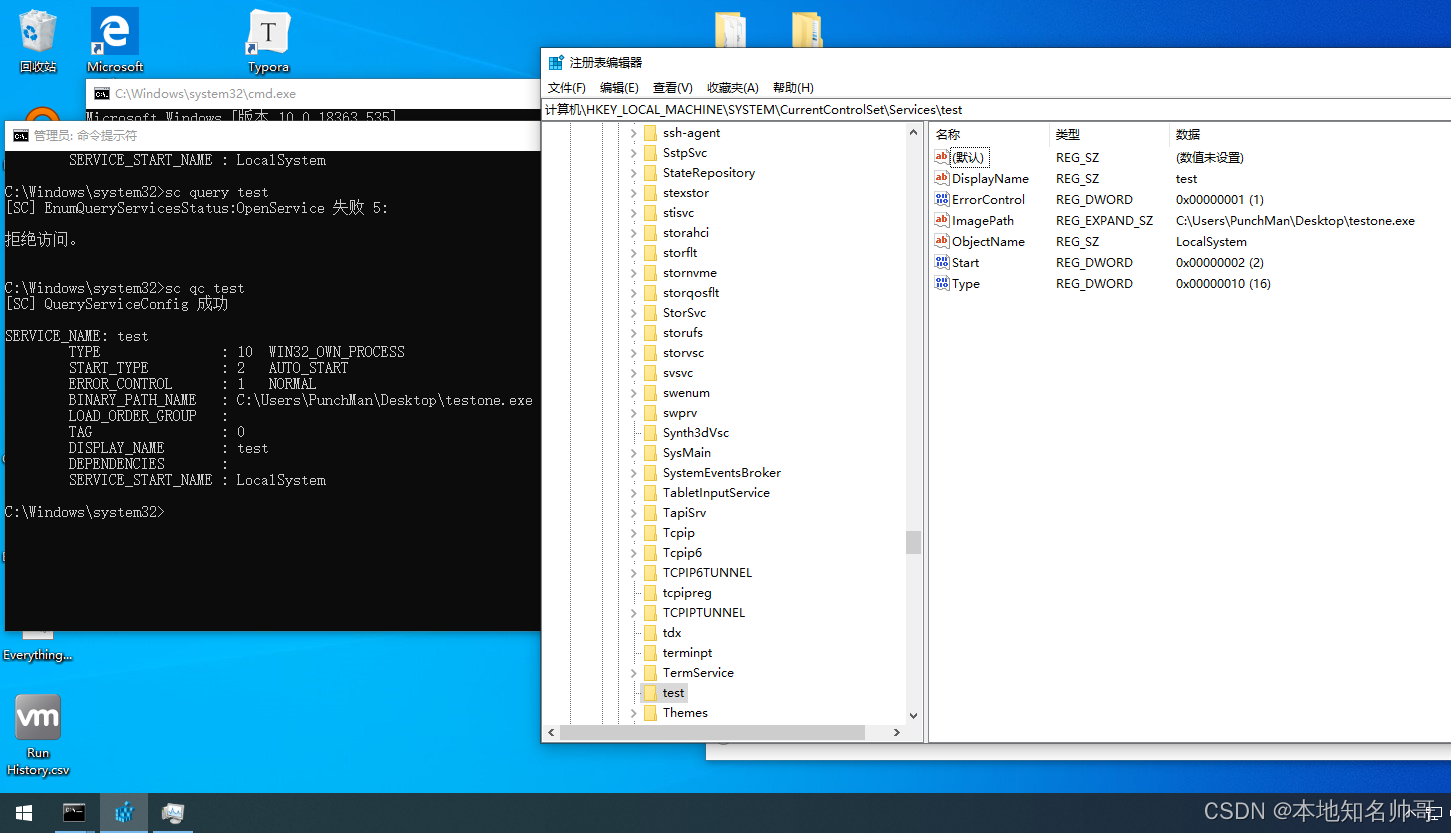Click the tree vertical scrollbar thumb

(x=913, y=542)
